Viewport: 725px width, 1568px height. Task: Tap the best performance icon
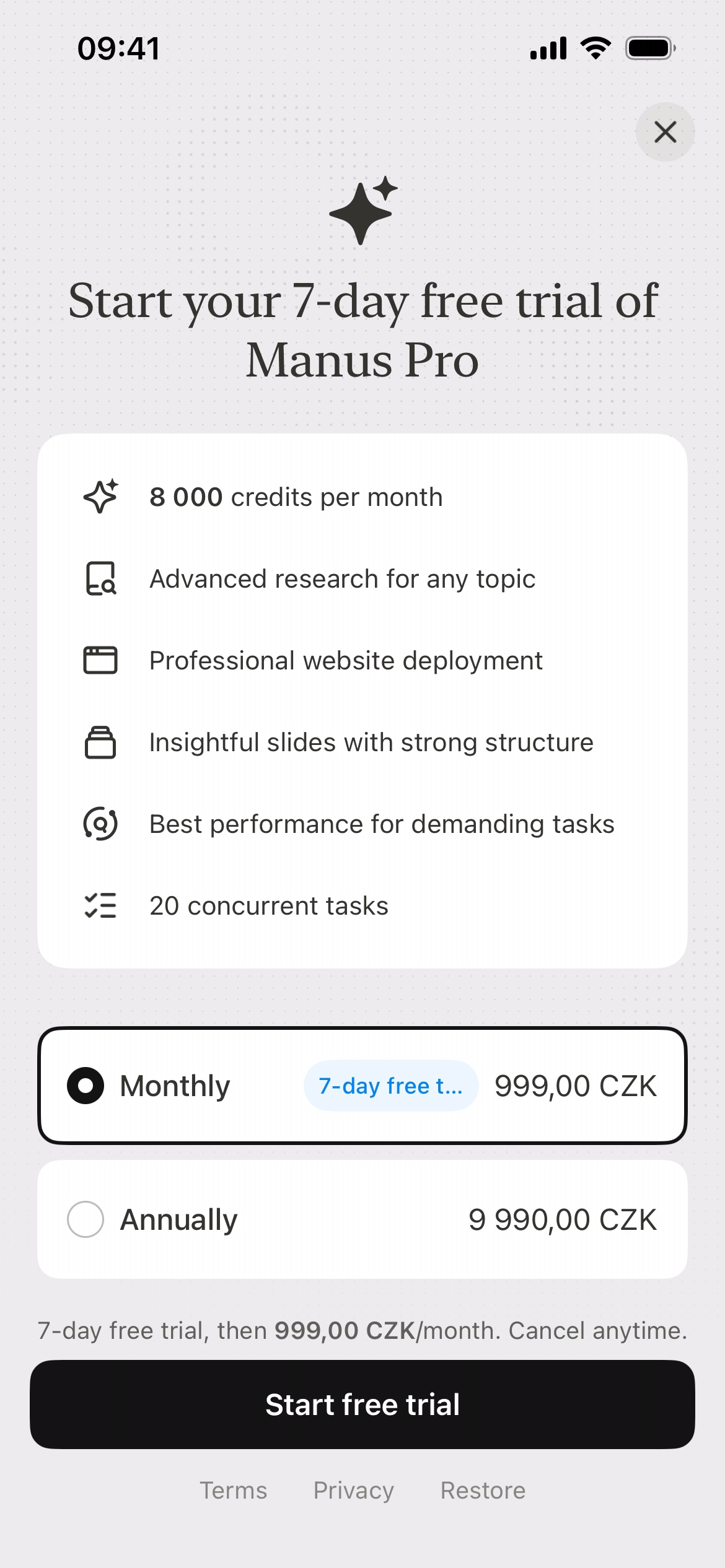click(100, 824)
